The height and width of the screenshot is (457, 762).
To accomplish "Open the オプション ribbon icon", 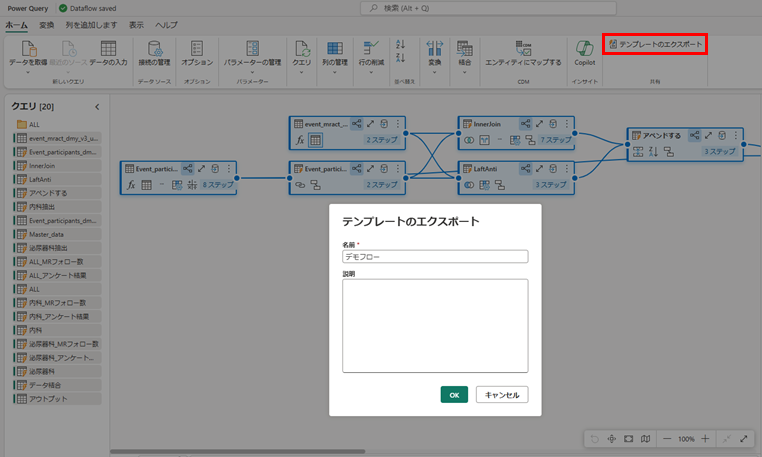I will click(x=197, y=49).
